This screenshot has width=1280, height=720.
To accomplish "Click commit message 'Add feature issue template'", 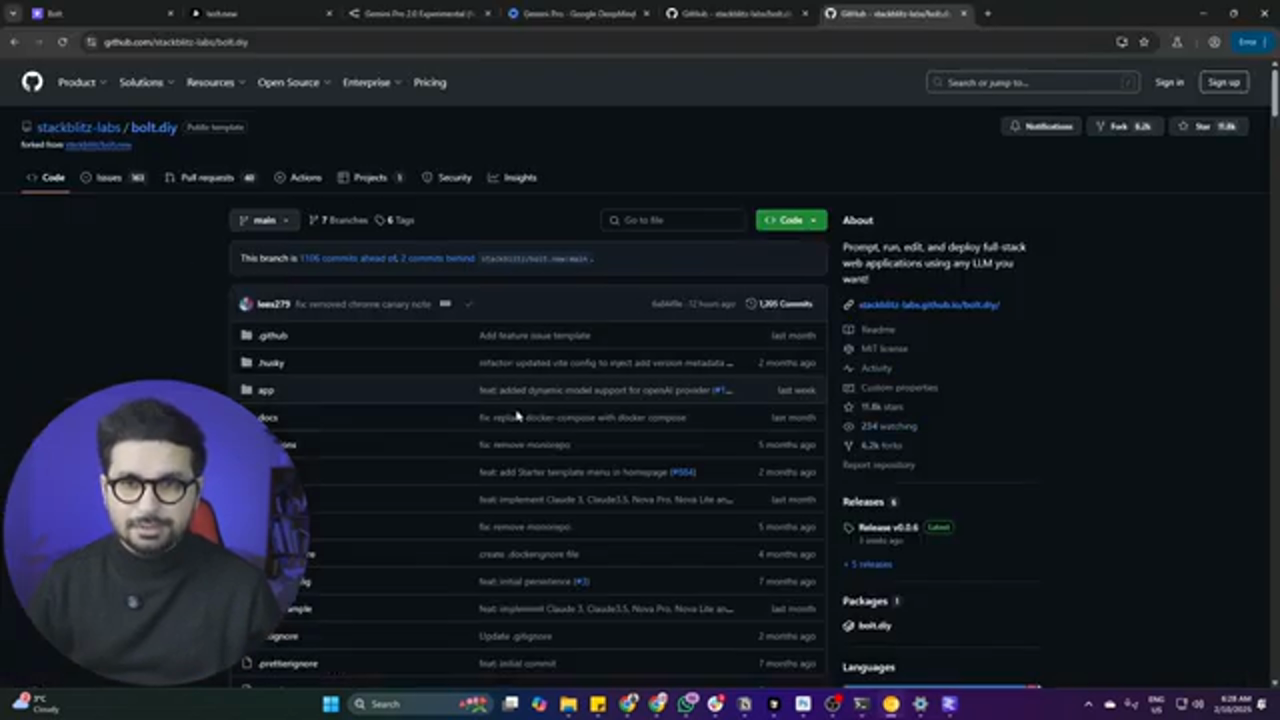I will tap(535, 336).
